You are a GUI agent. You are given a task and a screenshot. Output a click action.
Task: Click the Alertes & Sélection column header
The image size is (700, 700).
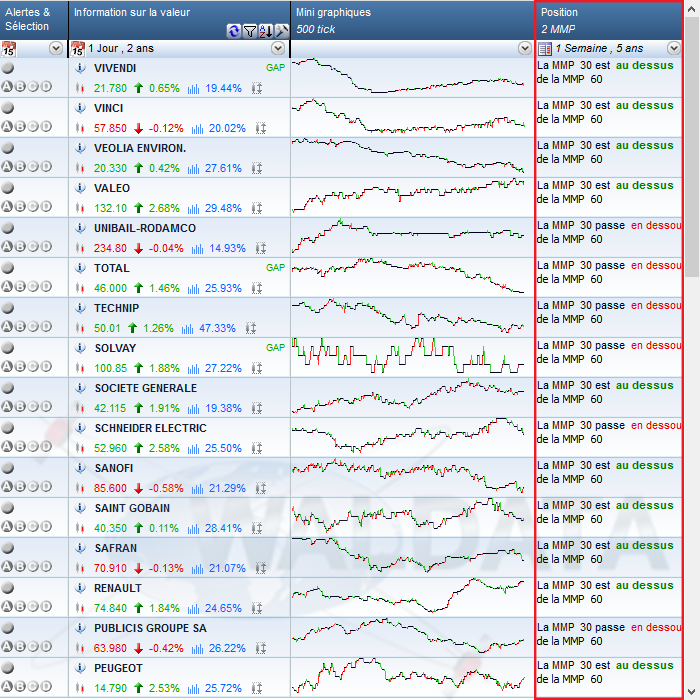pyautogui.click(x=34, y=20)
